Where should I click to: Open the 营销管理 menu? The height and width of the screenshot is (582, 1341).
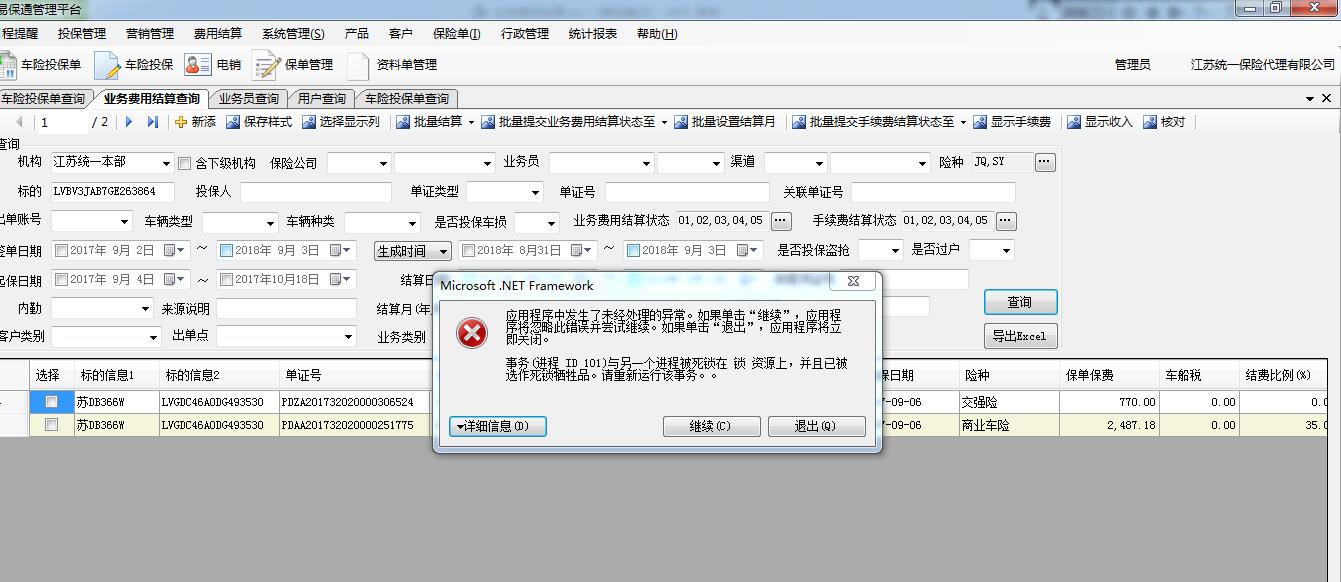pyautogui.click(x=150, y=33)
